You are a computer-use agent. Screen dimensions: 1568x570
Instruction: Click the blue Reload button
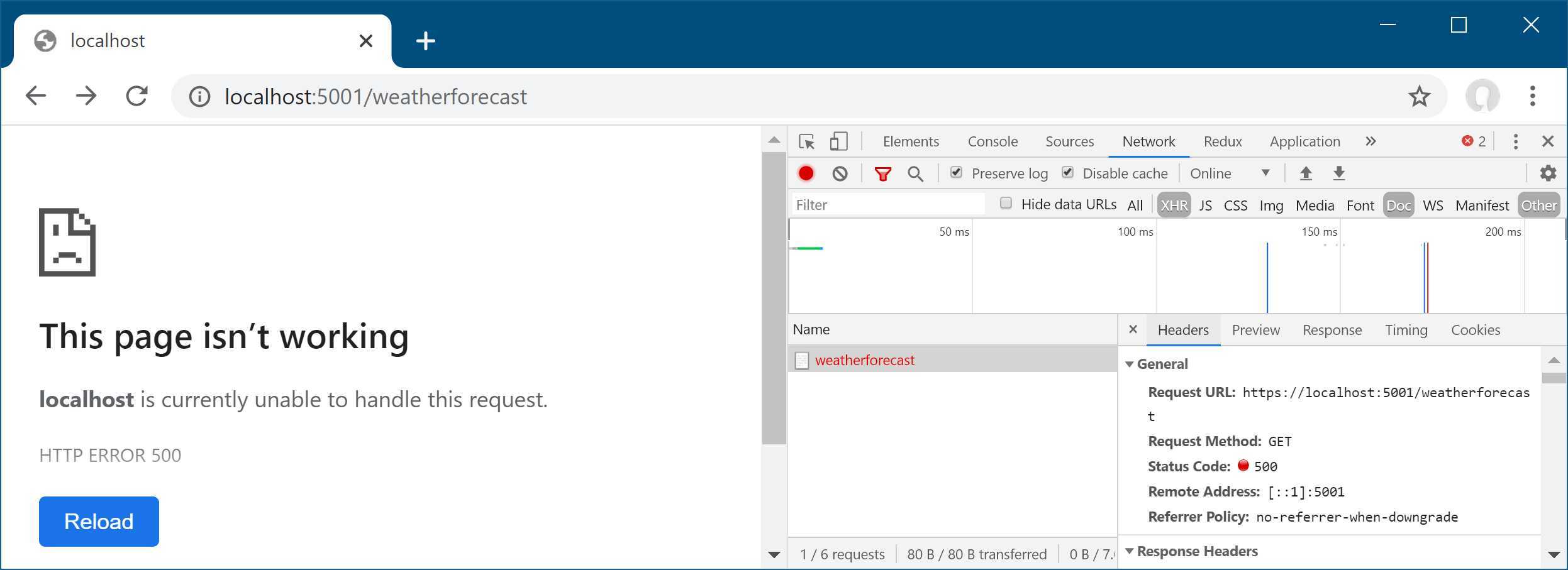99,522
